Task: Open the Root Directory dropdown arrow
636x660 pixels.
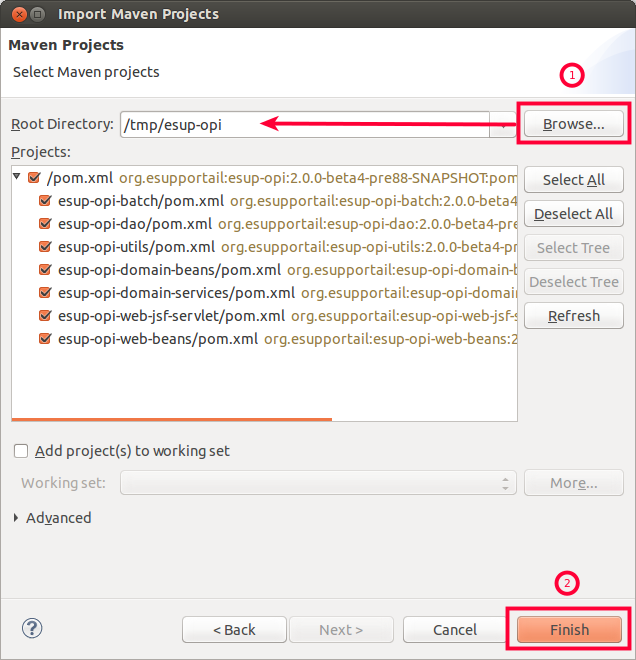Action: tap(503, 125)
